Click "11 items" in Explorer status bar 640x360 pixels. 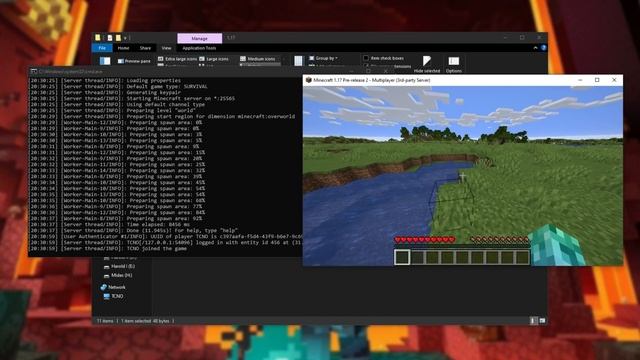(105, 321)
